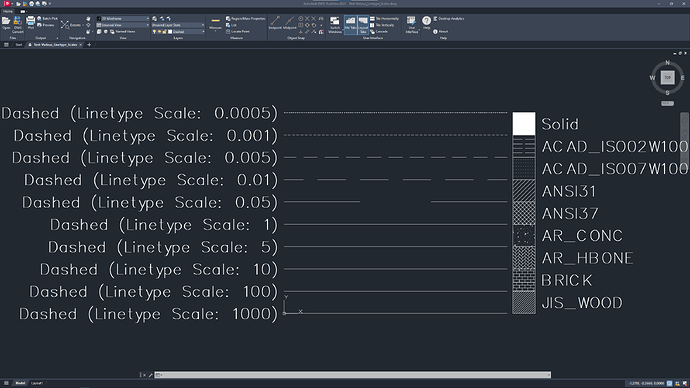
Task: Switch to the Model layout tab
Action: (20, 383)
